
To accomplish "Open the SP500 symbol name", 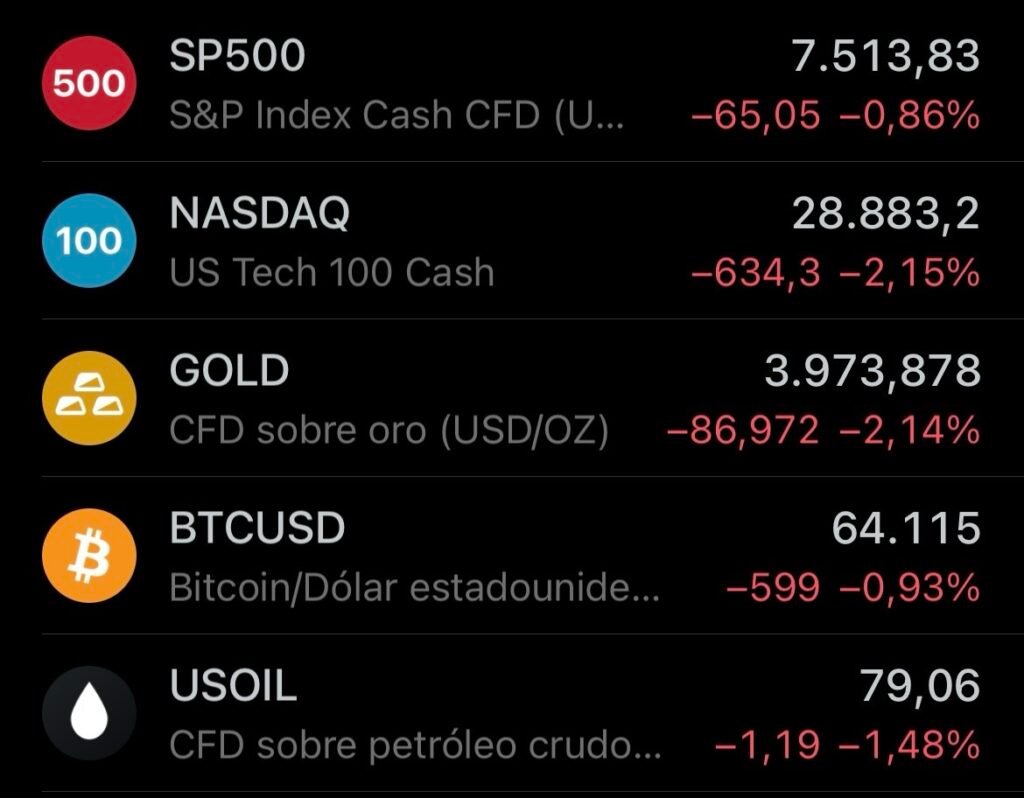I will coord(237,56).
